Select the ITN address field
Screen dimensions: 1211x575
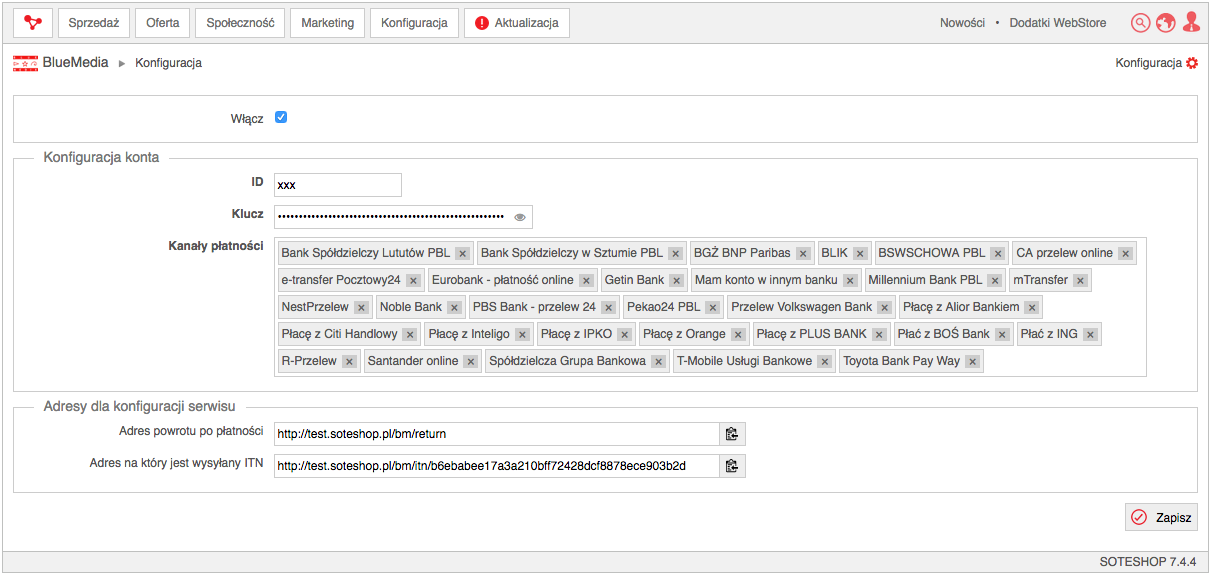pyautogui.click(x=497, y=466)
